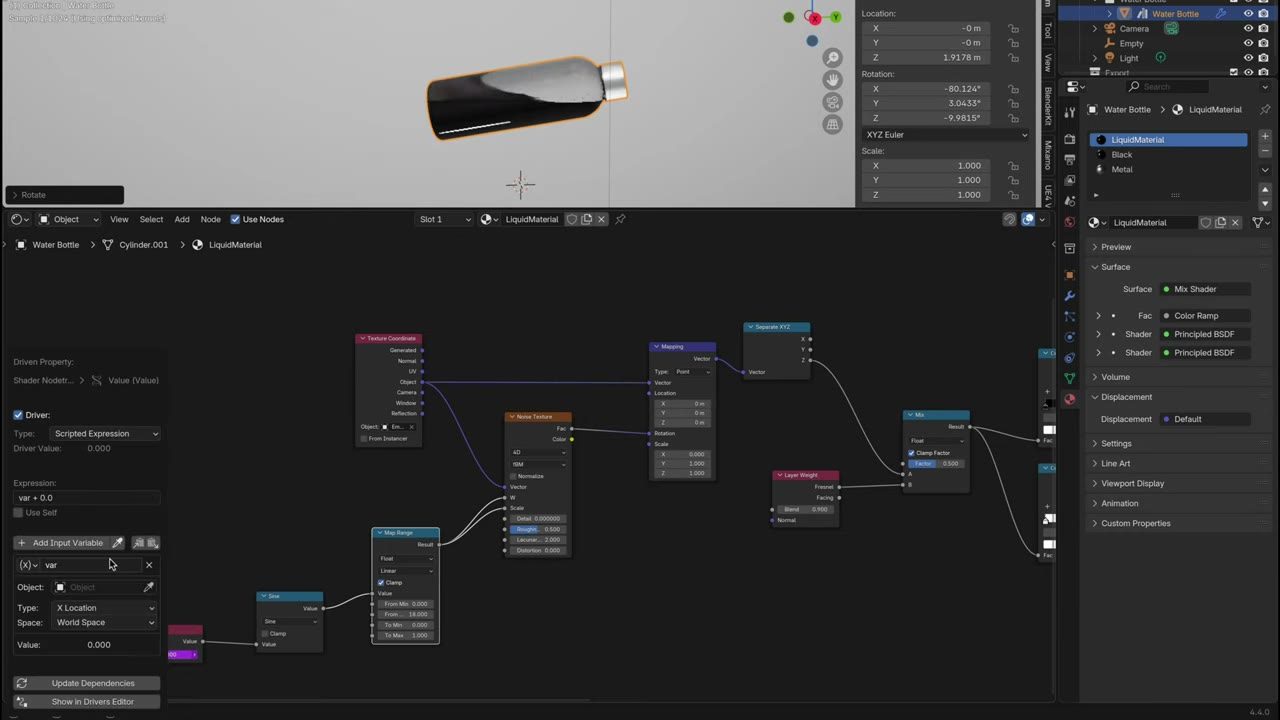Toggle the Use Nodes checkbox
This screenshot has width=1280, height=720.
(x=235, y=219)
